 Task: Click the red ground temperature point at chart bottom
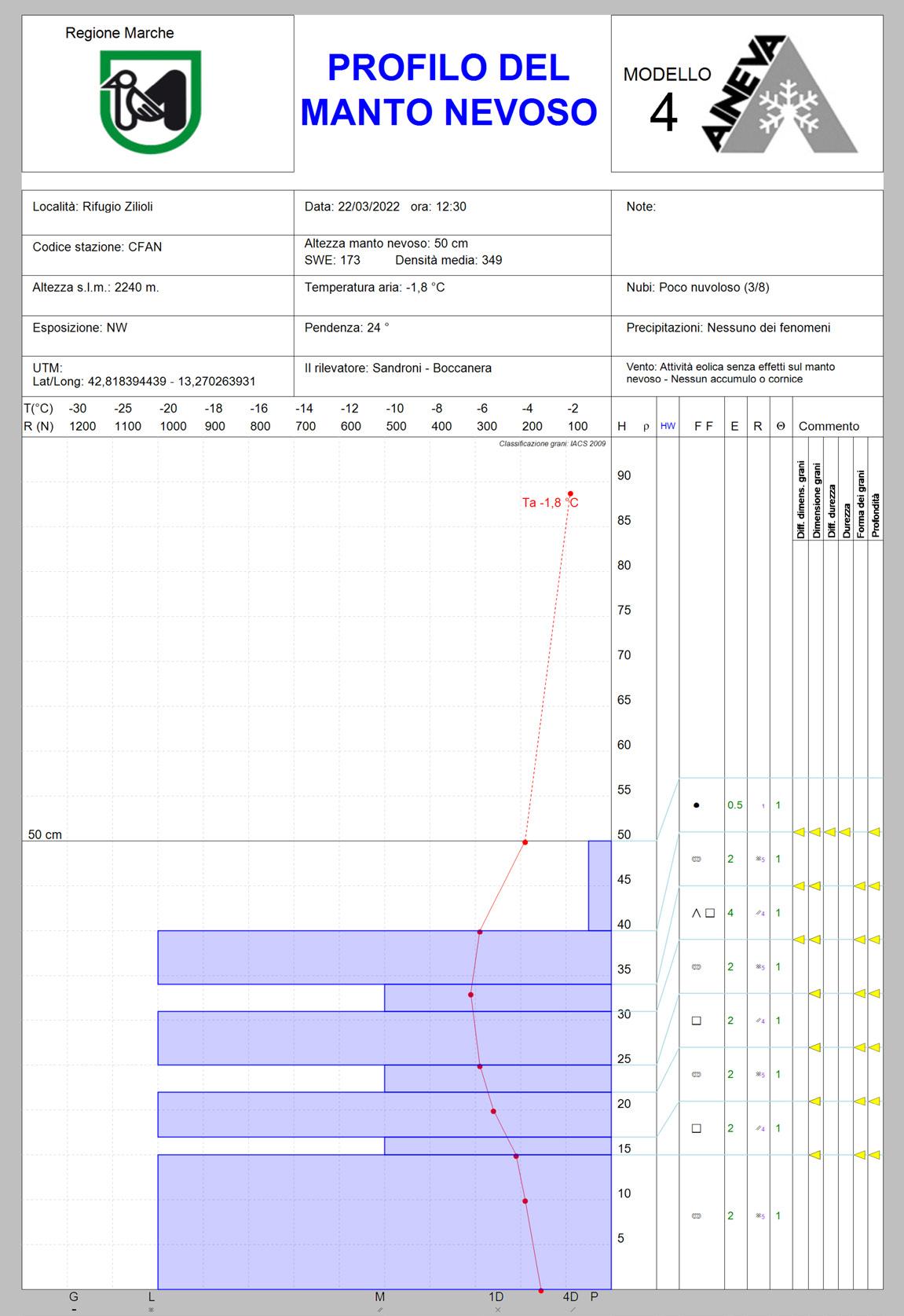(540, 1290)
